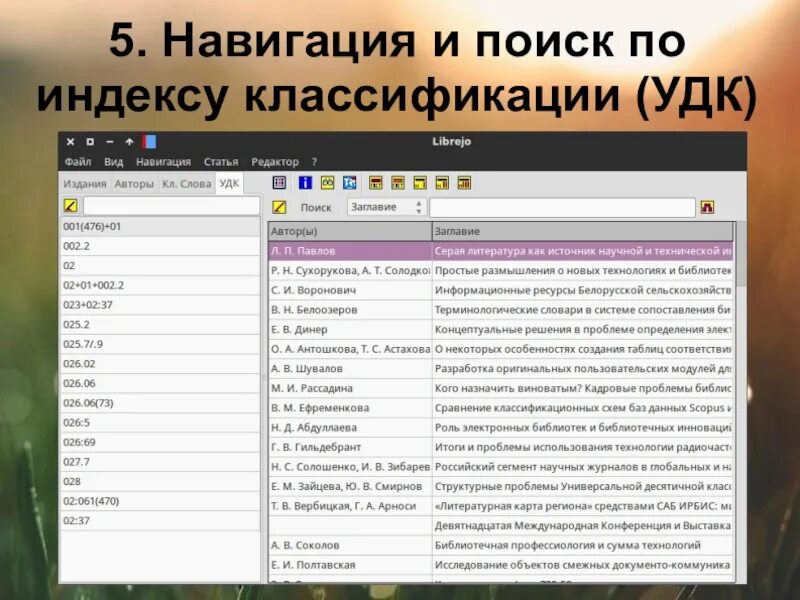Open the blue info icon
Image resolution: width=800 pixels, height=600 pixels.
[305, 183]
